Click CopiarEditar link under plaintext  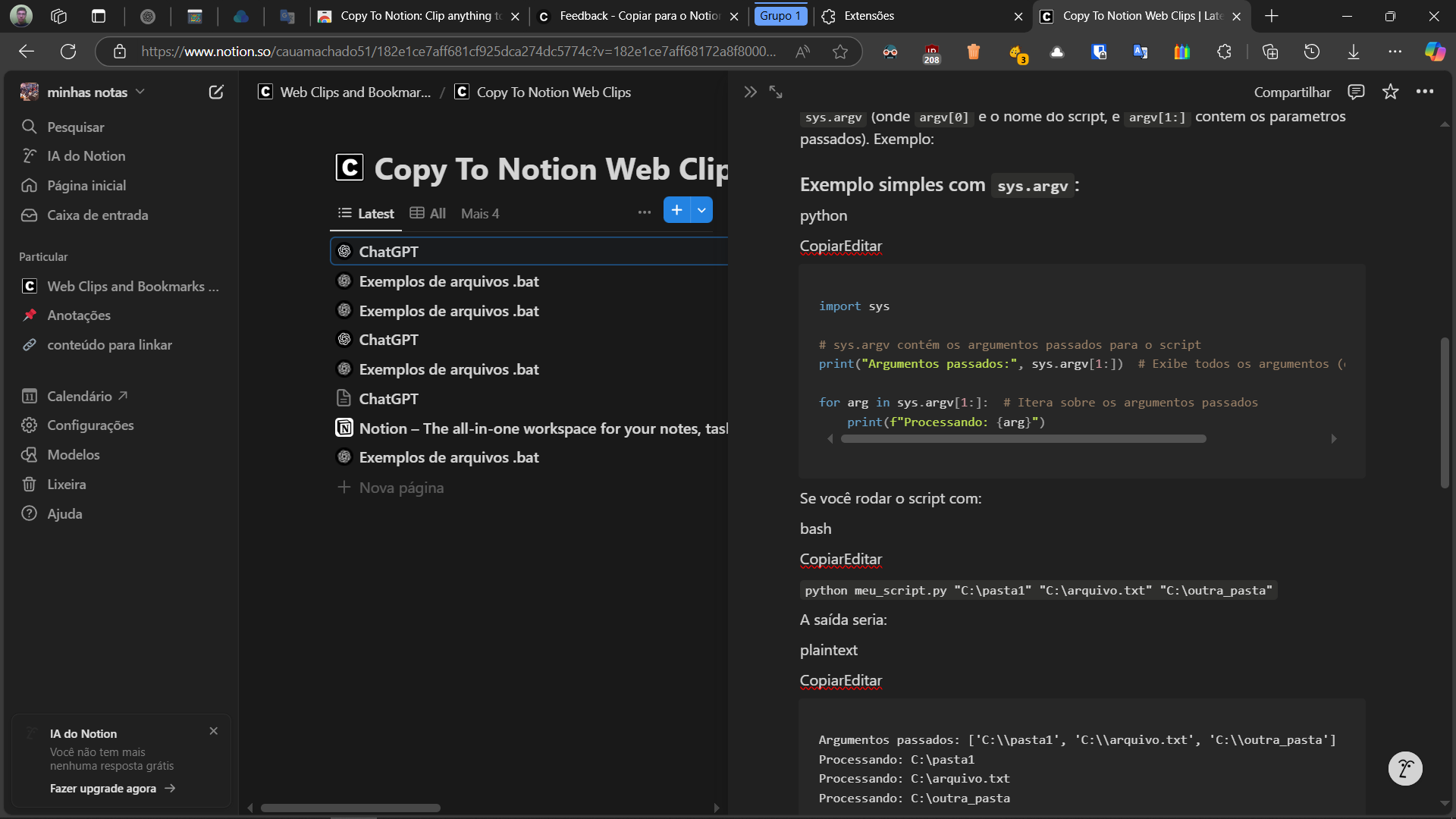[841, 680]
